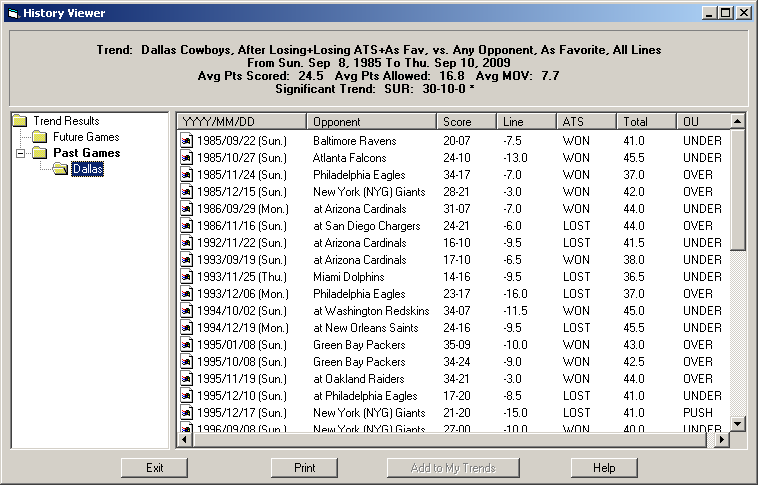Click the at Philadelphia Eagles cell
758x485 pixels.
coord(365,396)
